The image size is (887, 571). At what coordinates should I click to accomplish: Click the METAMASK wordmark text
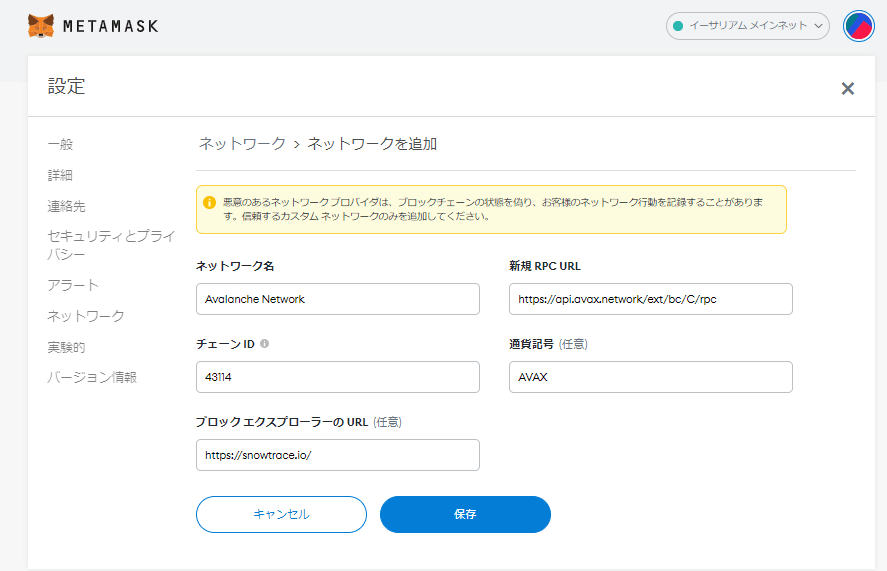pyautogui.click(x=111, y=26)
